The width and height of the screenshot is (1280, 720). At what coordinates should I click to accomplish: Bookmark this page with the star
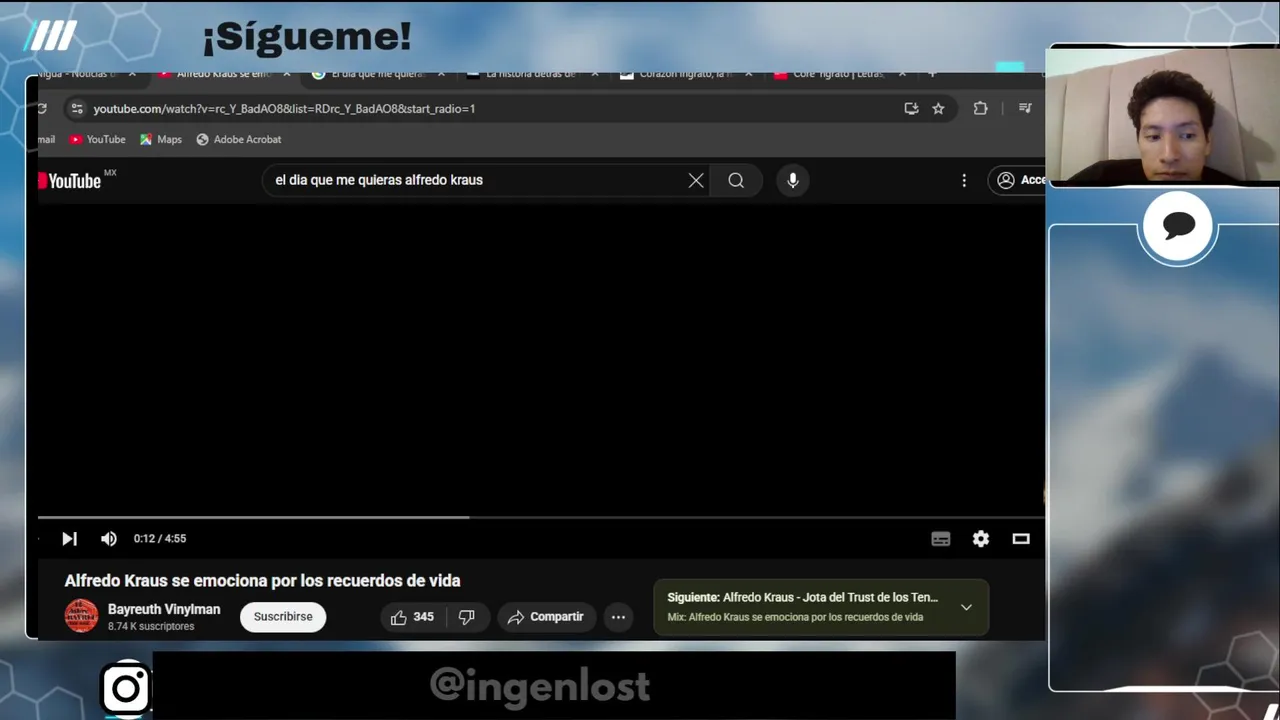pos(938,108)
